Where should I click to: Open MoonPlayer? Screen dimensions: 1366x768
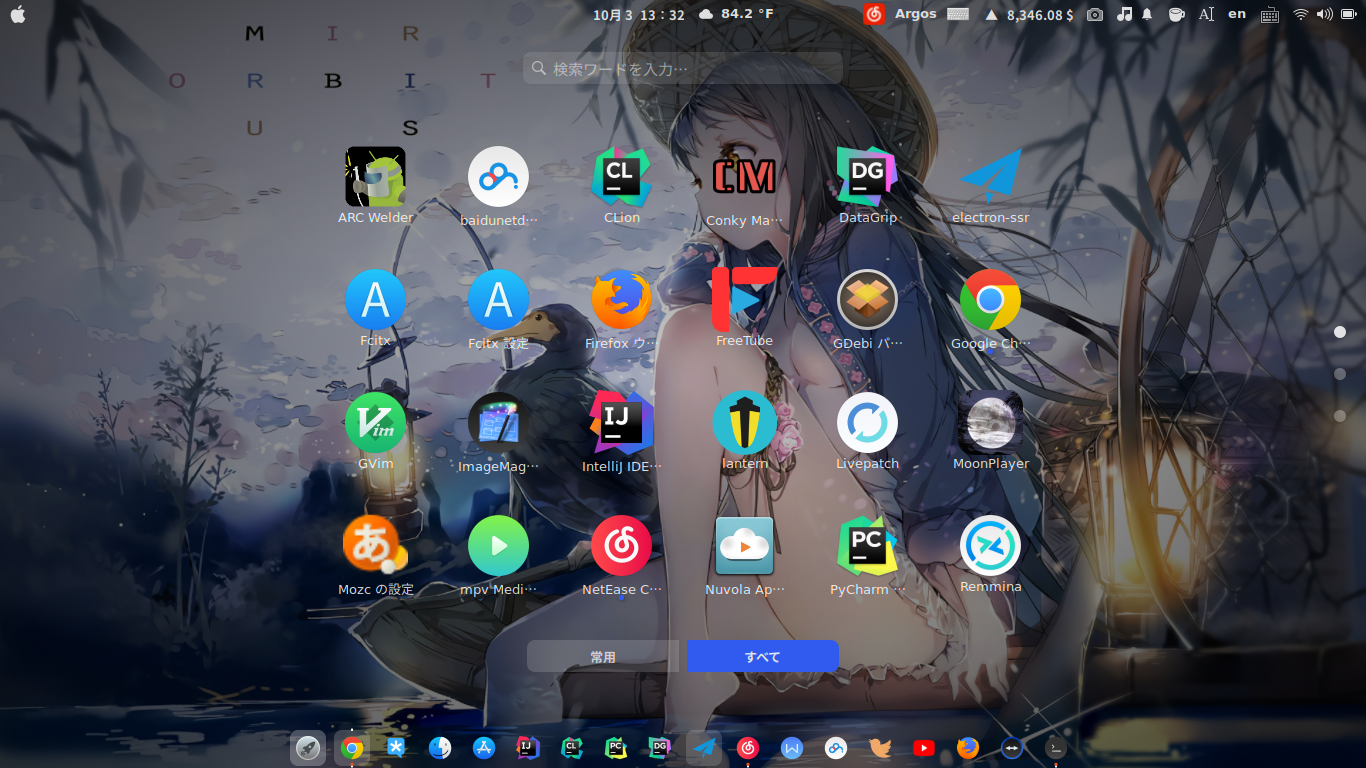(x=990, y=423)
